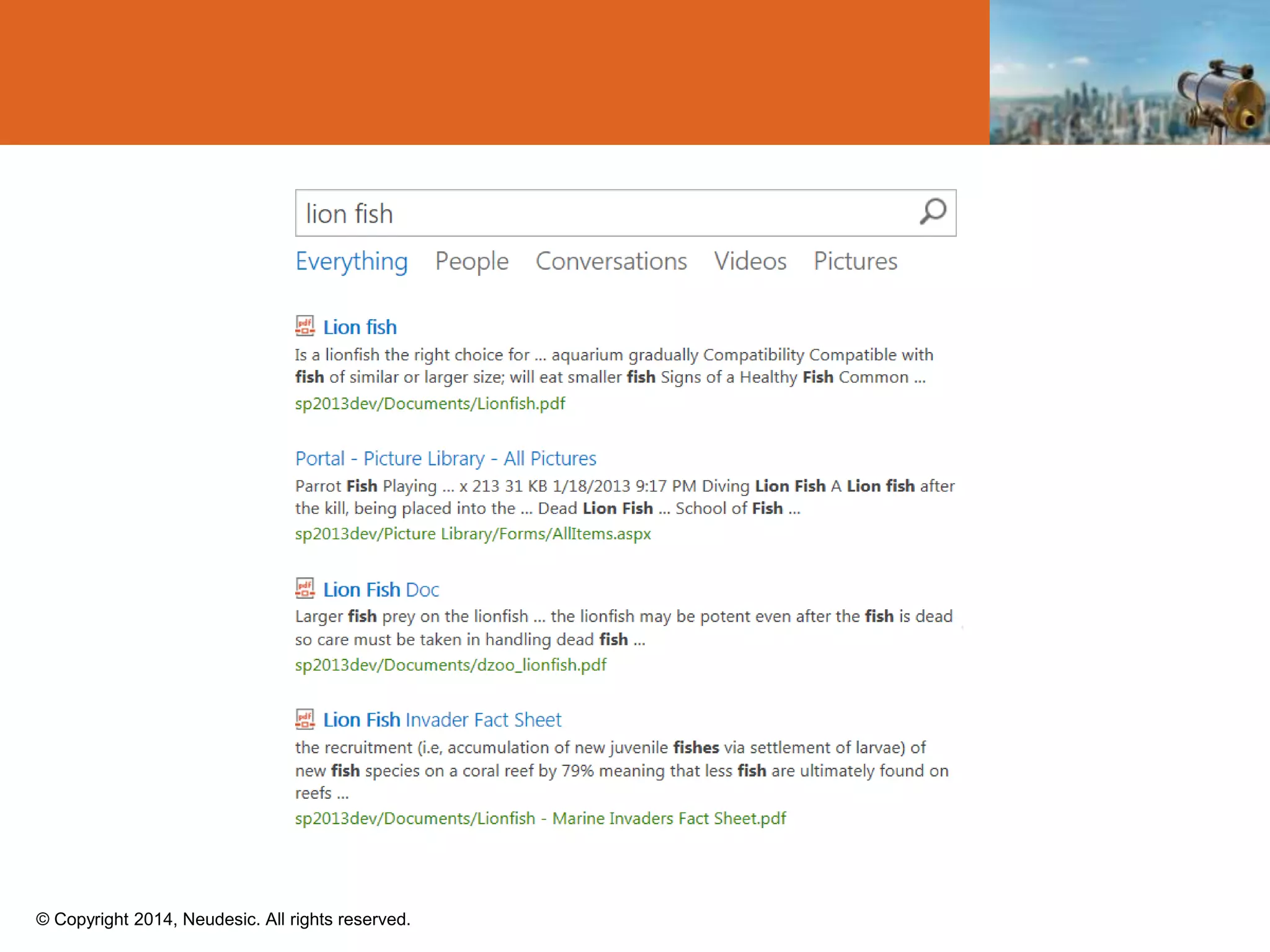
Task: Click the telescope cityscape header image
Action: [1129, 73]
